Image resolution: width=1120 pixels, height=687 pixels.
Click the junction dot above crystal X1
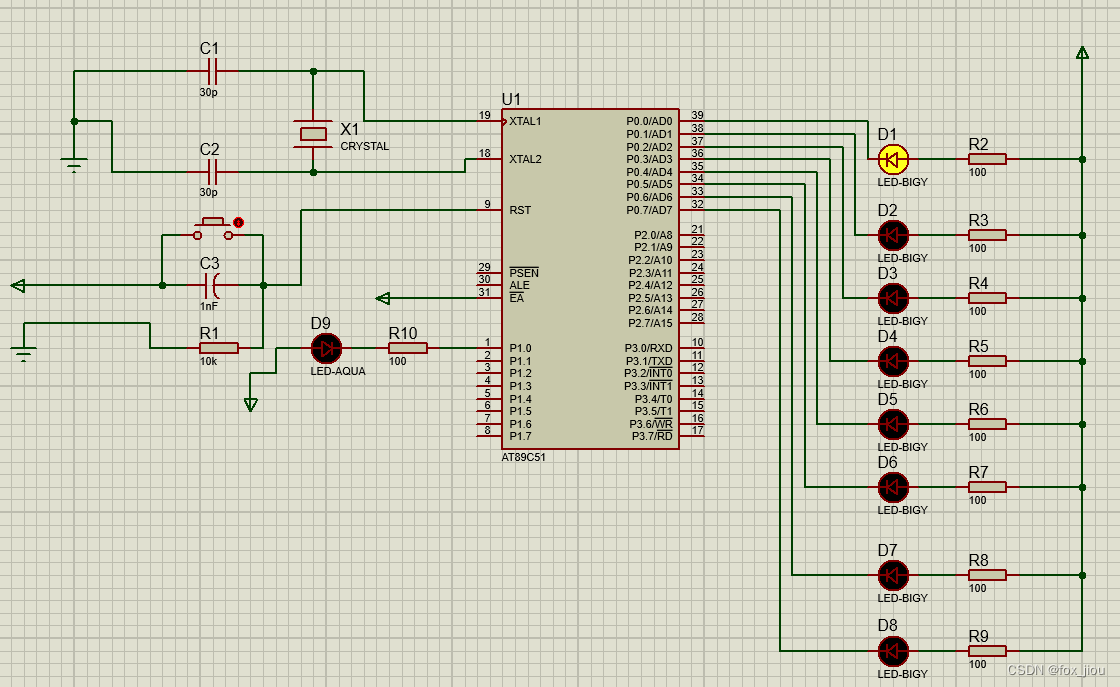coord(313,71)
